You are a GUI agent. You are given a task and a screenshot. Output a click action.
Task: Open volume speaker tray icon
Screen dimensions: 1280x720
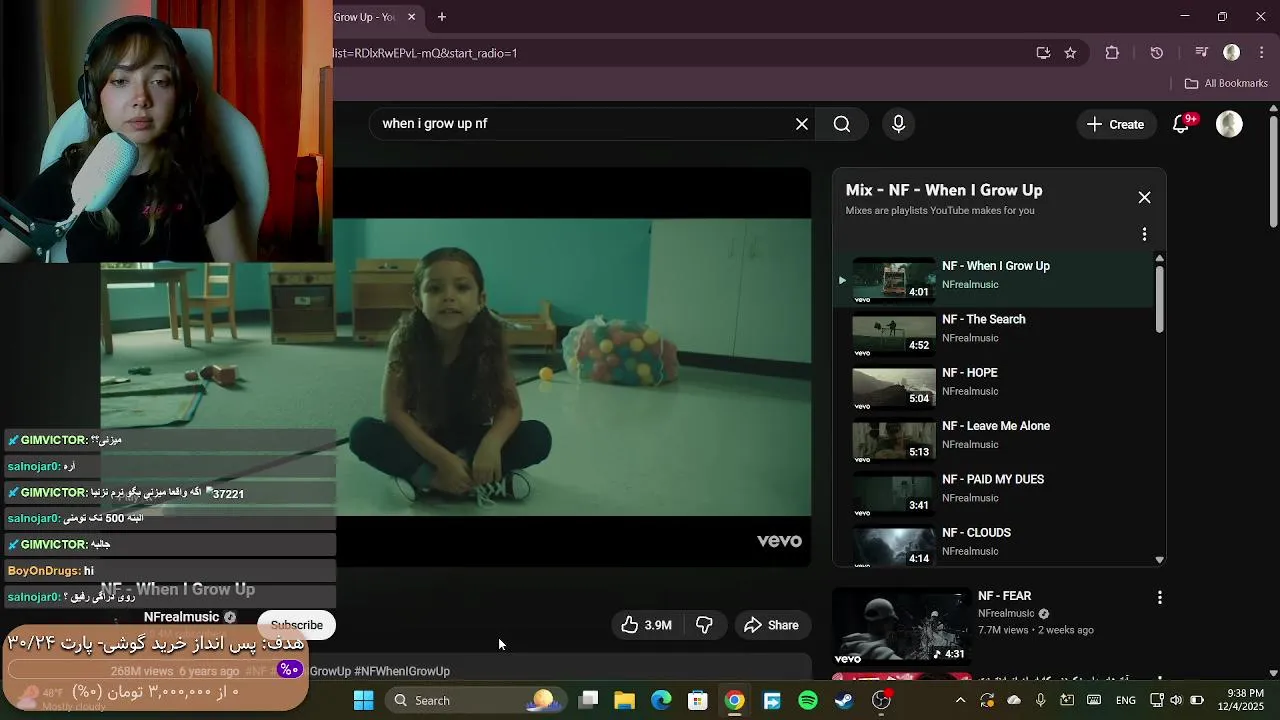coord(1176,700)
